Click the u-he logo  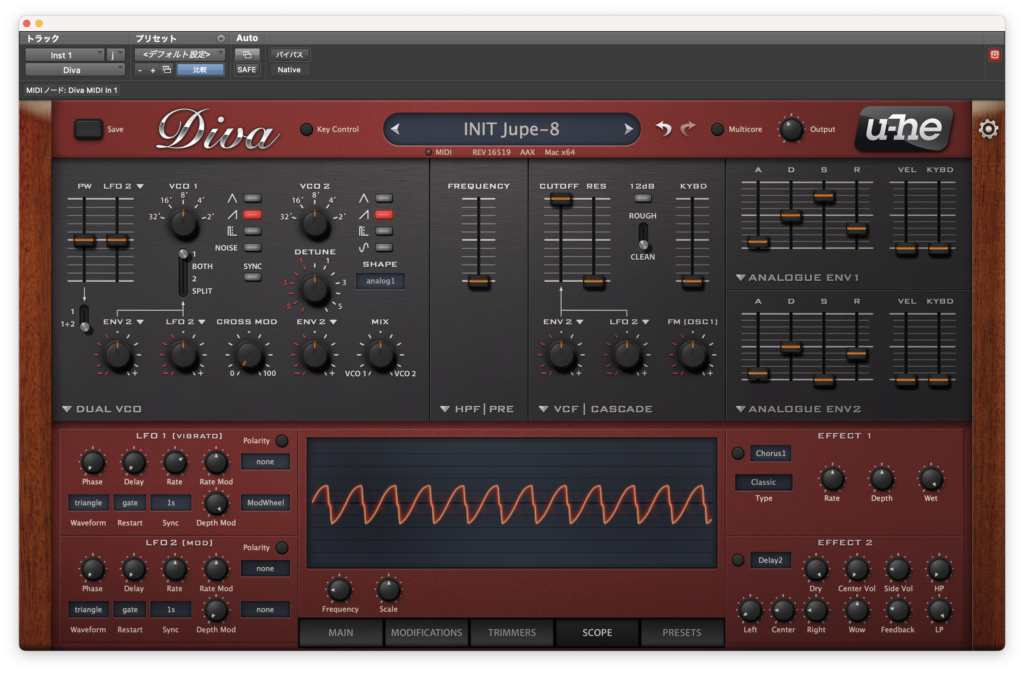click(x=904, y=128)
